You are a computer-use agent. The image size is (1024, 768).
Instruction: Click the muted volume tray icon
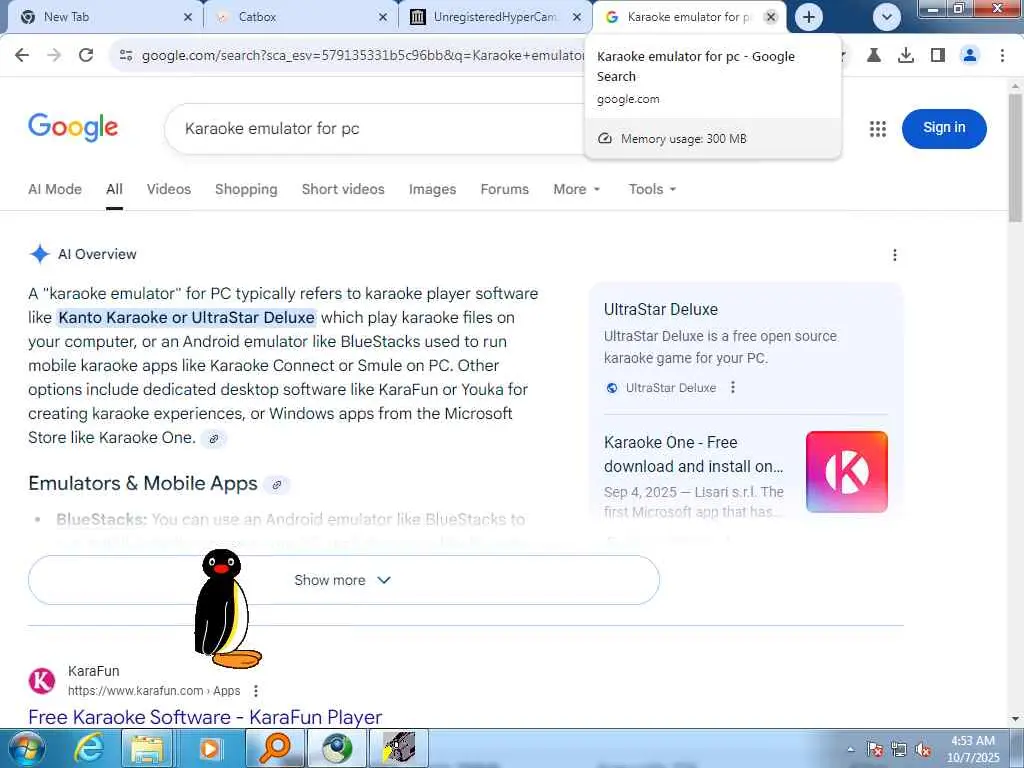coord(923,750)
